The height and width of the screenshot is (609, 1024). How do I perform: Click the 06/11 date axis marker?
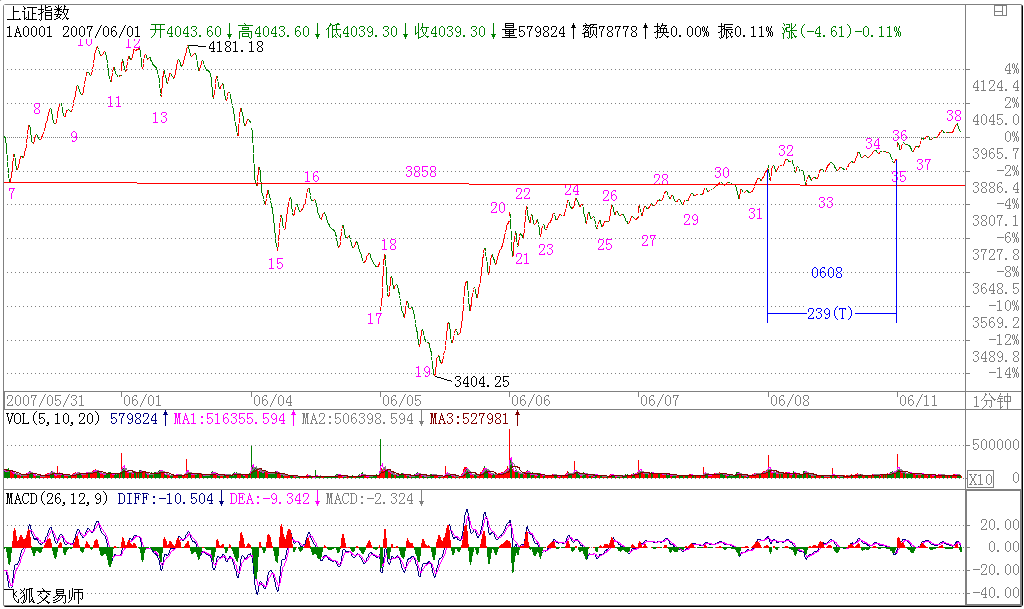918,399
